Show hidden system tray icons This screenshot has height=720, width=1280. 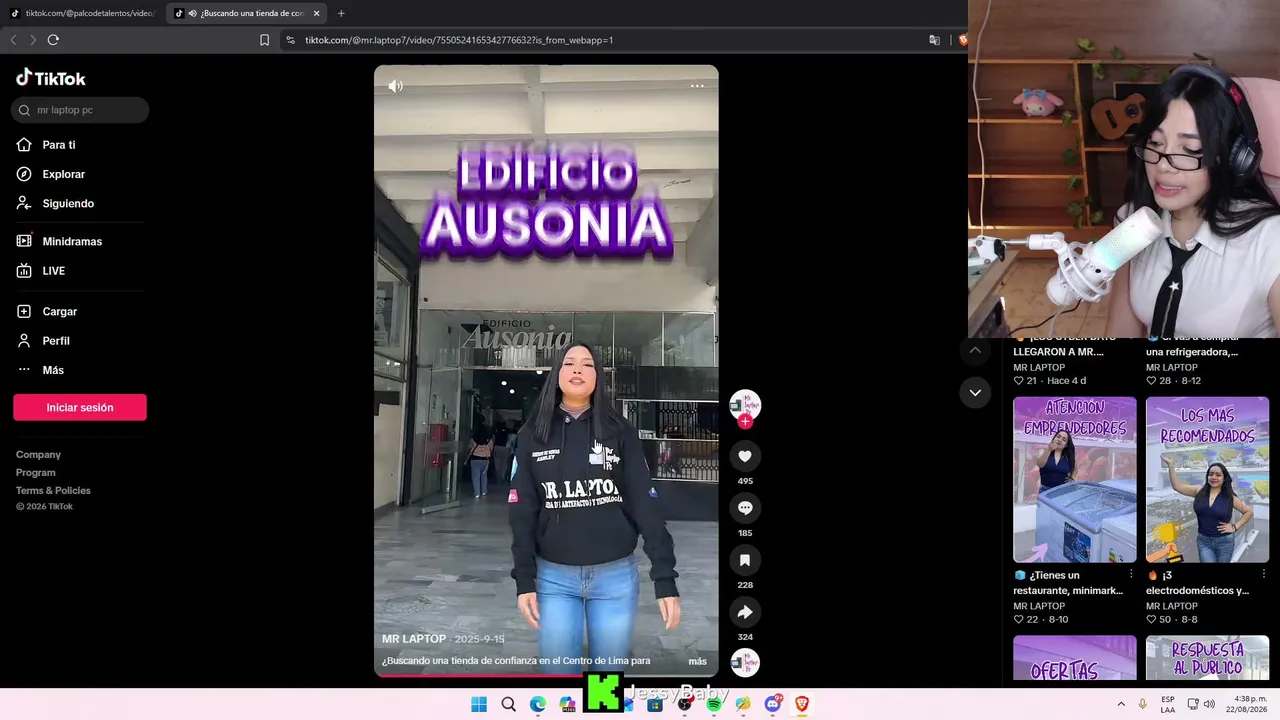point(1121,704)
